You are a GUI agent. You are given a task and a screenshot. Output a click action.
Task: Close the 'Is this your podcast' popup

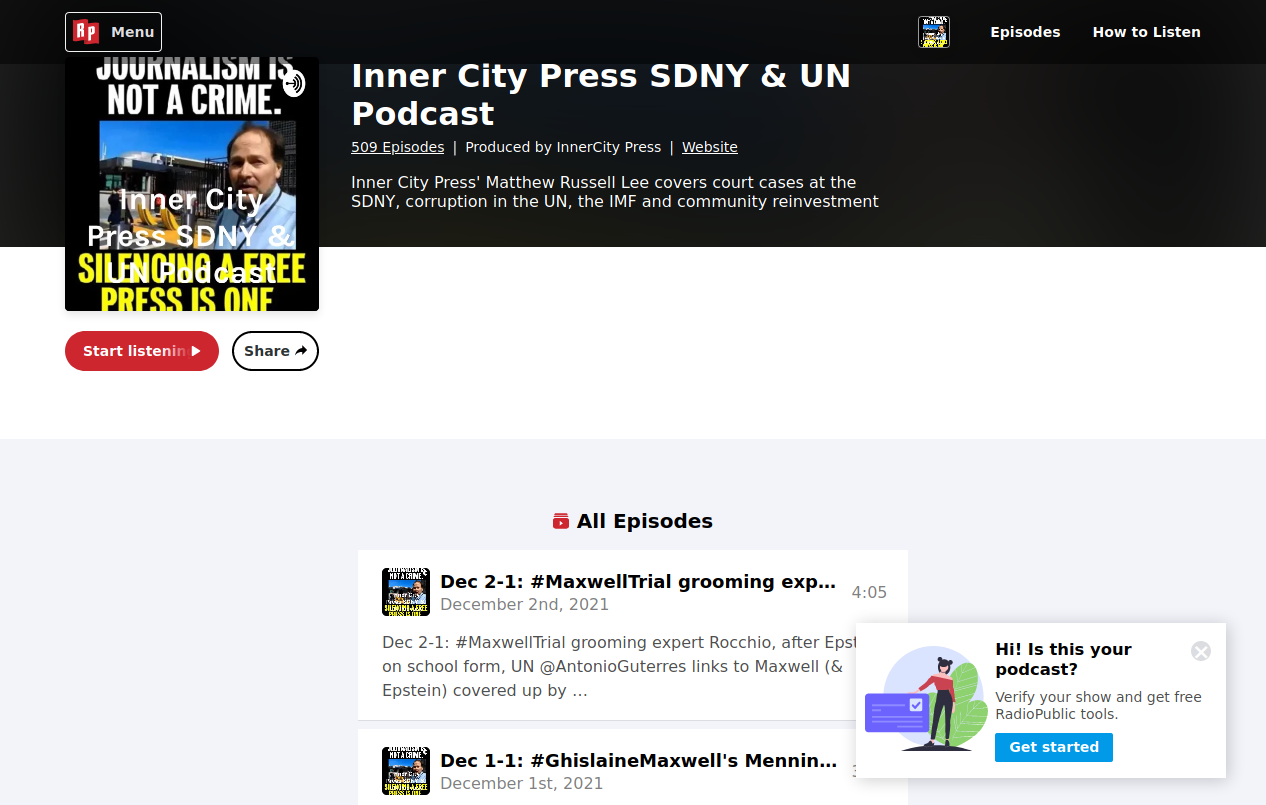1201,651
